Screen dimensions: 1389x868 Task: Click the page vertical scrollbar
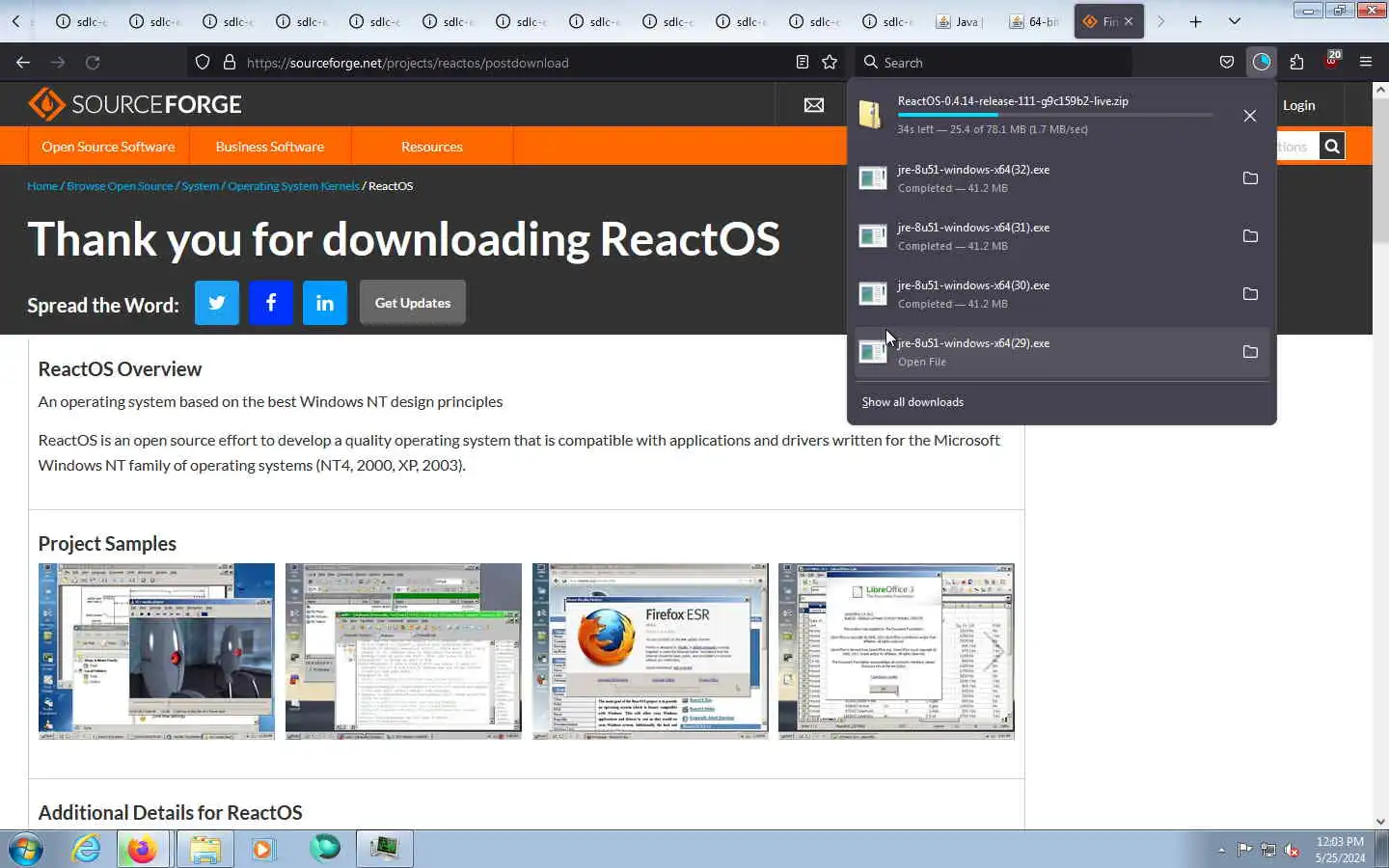tap(1380, 455)
